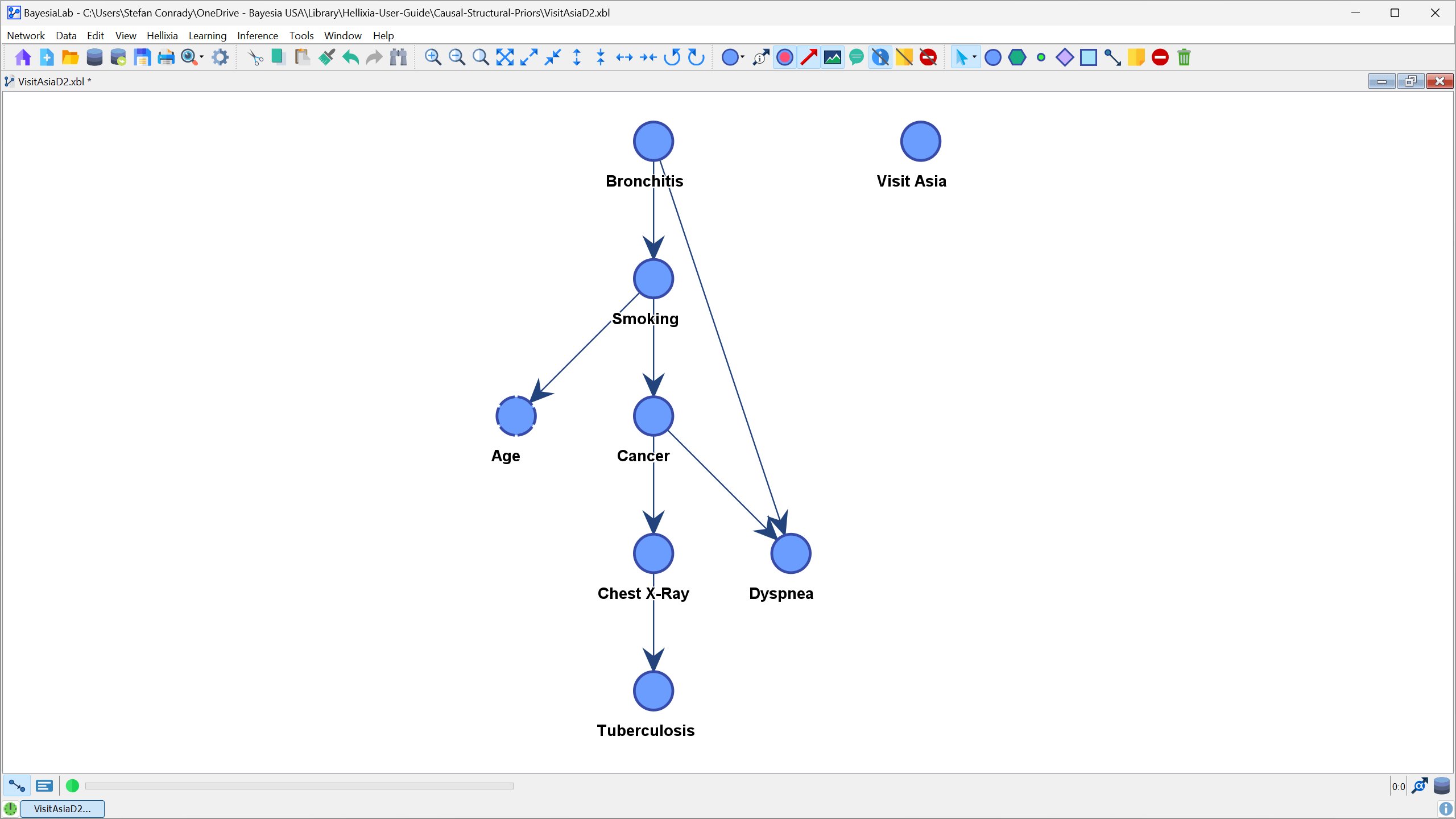
Task: Toggle the red arrow arc display
Action: 809,57
